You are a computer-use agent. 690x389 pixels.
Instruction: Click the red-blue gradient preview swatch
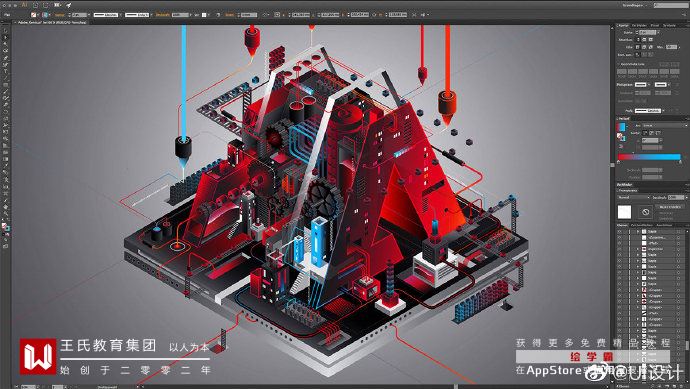click(621, 127)
